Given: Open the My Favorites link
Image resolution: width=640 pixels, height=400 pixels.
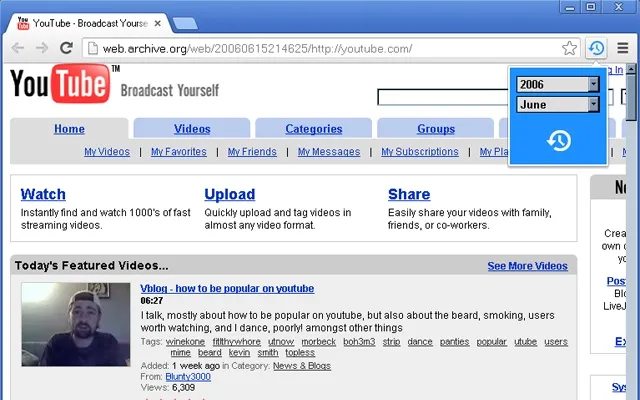Looking at the screenshot, I should tap(179, 152).
